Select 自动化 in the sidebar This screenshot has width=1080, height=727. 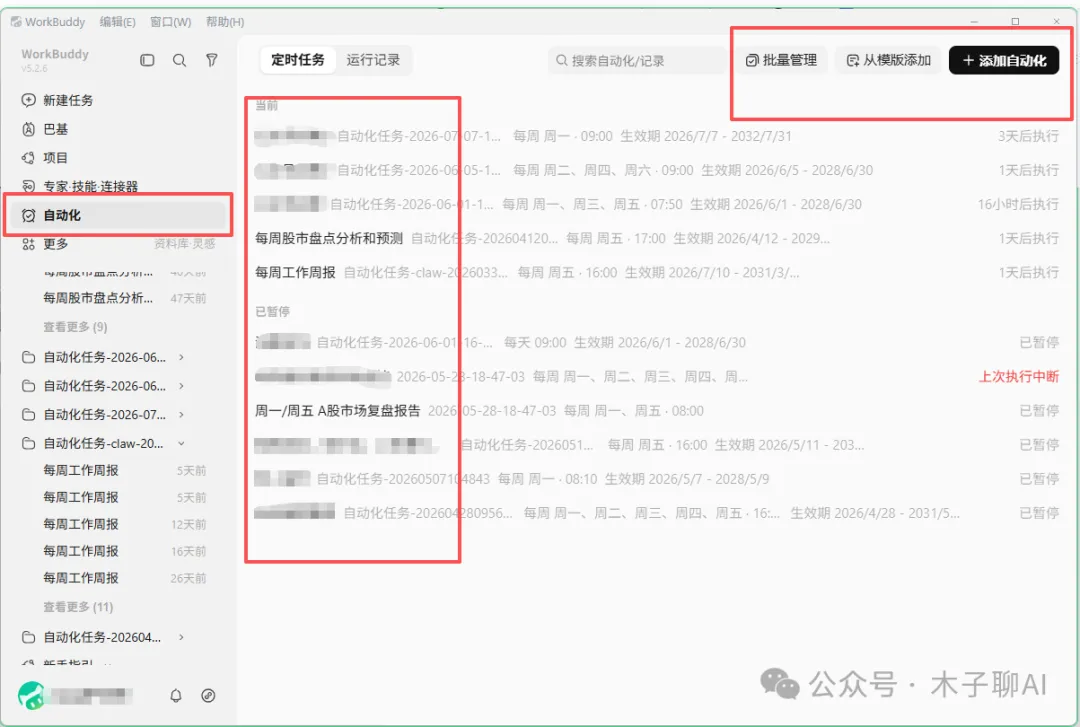tap(118, 215)
